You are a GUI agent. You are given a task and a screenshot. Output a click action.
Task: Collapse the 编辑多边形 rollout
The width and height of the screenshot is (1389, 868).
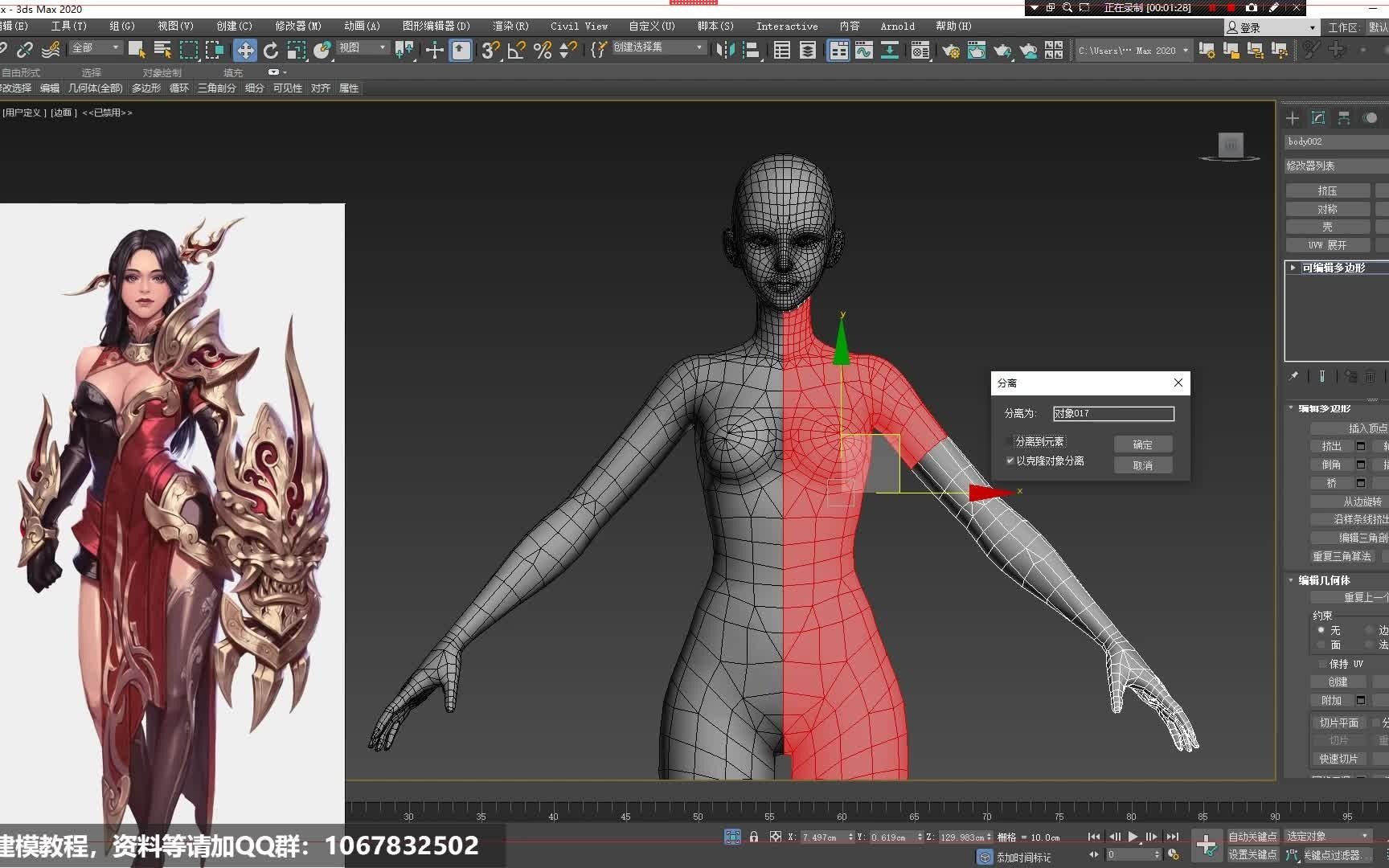(x=1292, y=408)
